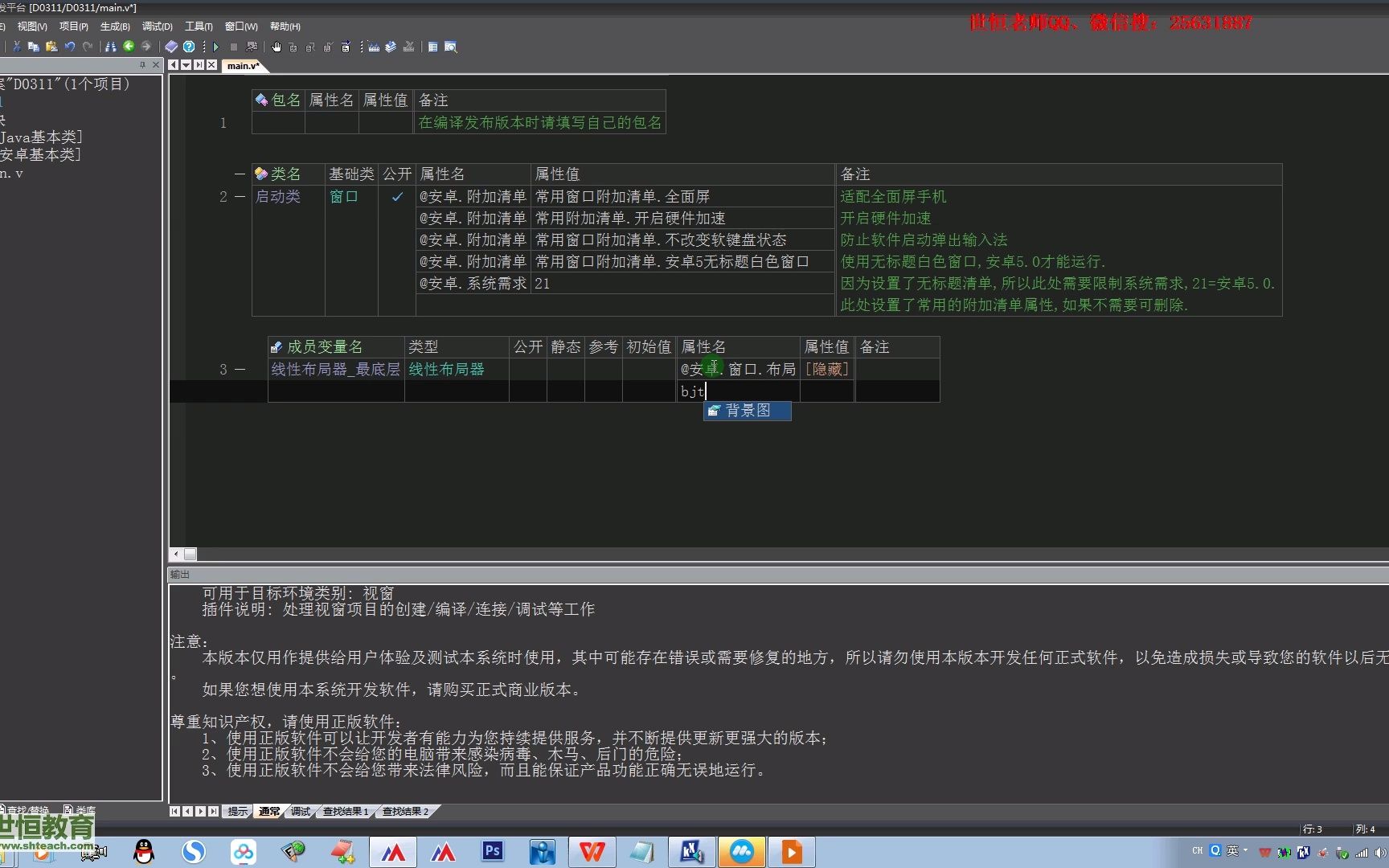Collapse row 3 member variable expander
Screen dimensions: 1389x868
point(240,370)
